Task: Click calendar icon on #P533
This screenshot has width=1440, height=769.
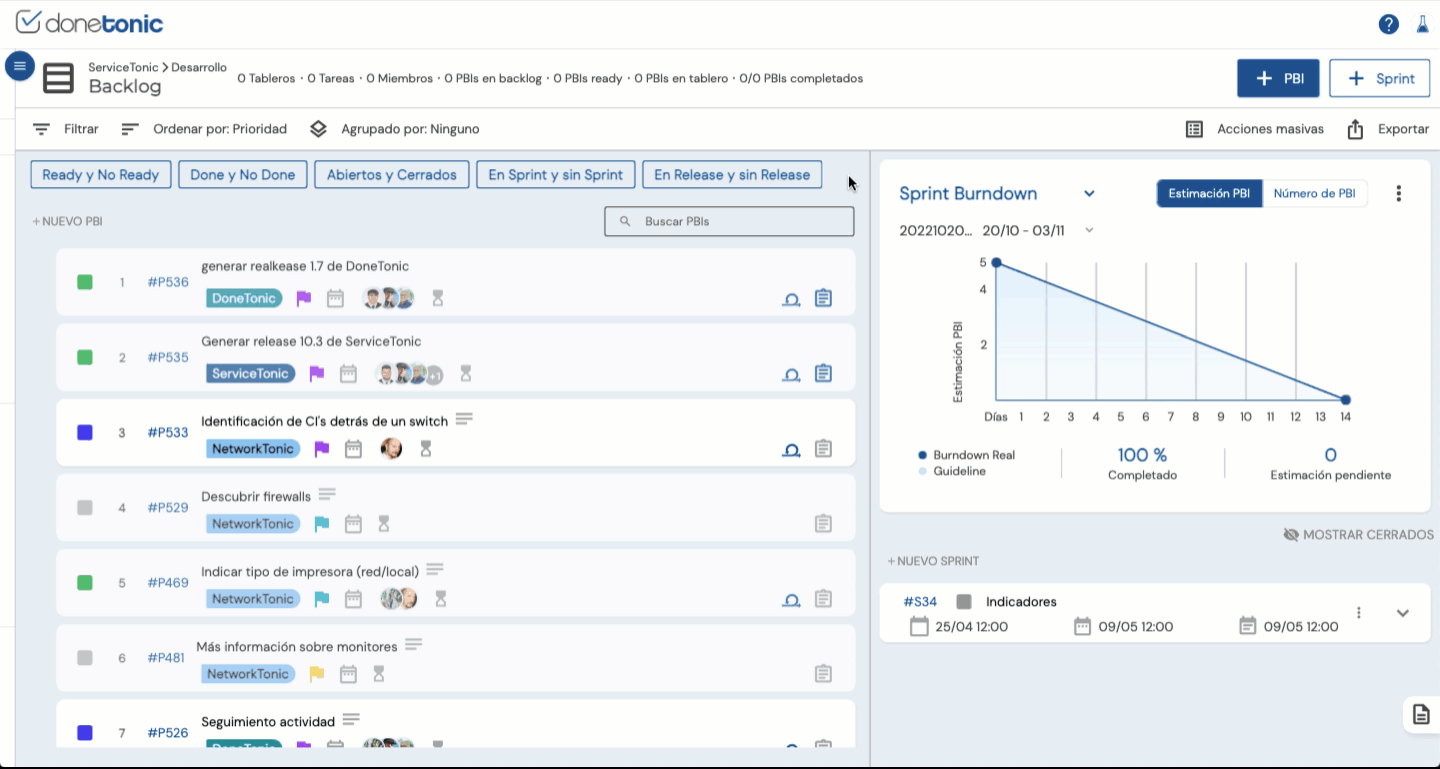Action: [x=353, y=448]
